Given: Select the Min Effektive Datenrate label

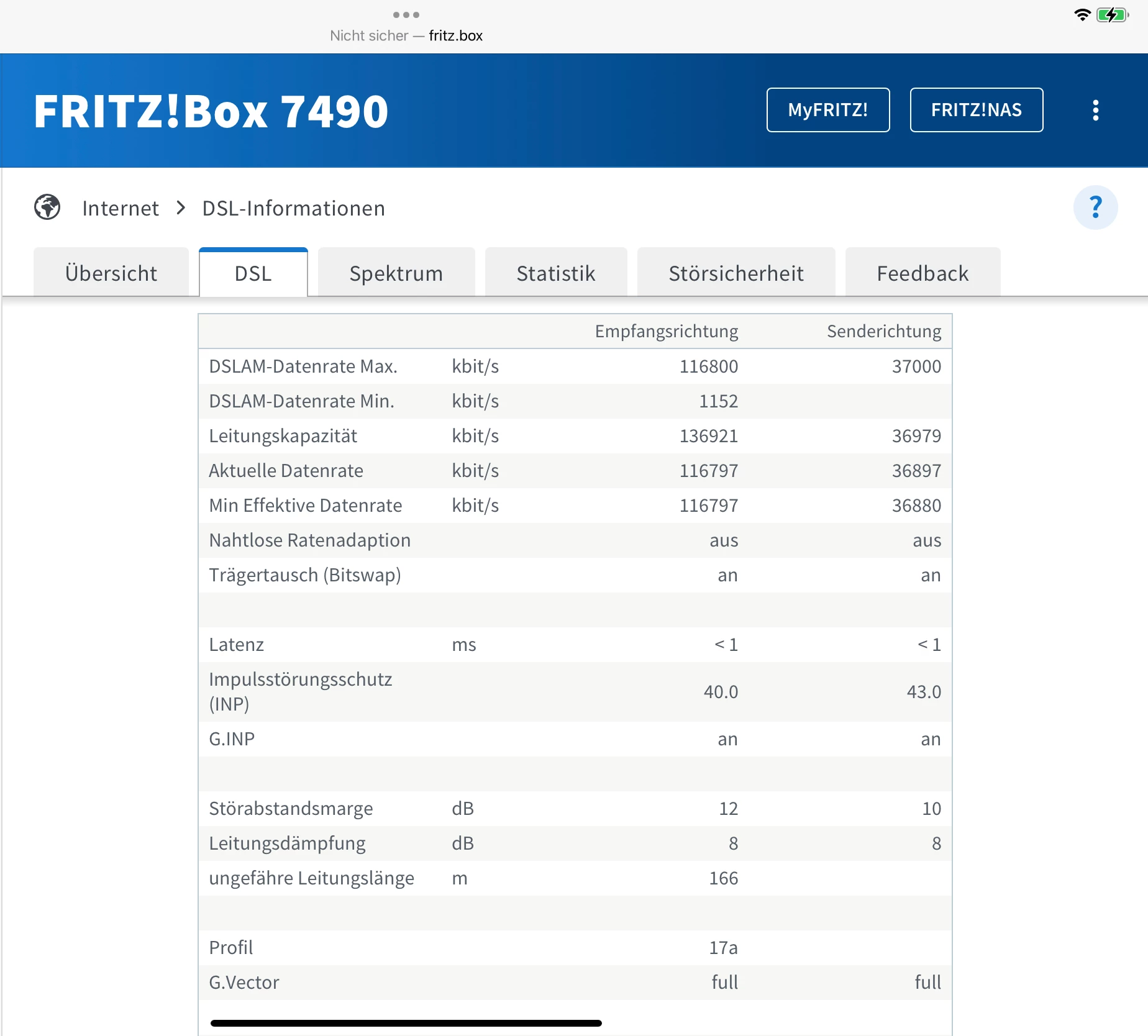Looking at the screenshot, I should pyautogui.click(x=306, y=505).
